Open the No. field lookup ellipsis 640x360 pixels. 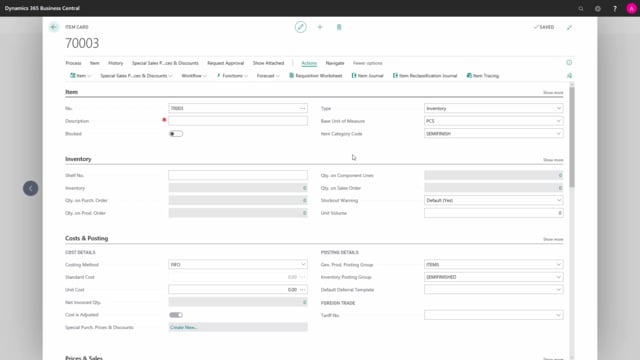302,108
